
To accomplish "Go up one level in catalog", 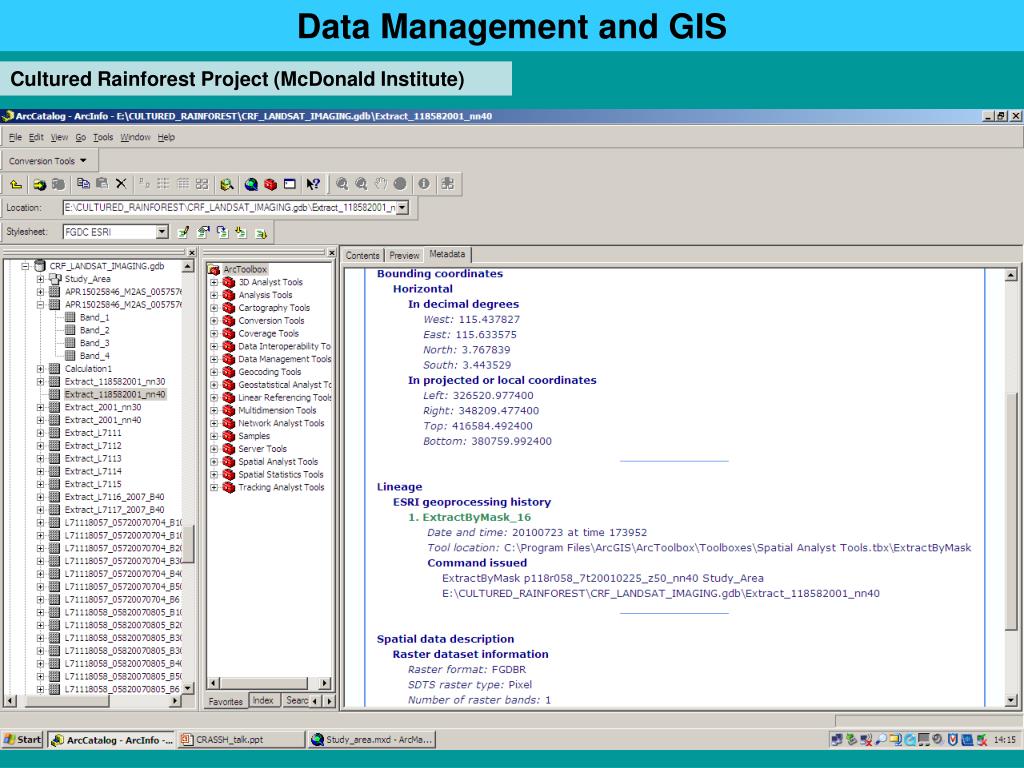I will click(16, 184).
